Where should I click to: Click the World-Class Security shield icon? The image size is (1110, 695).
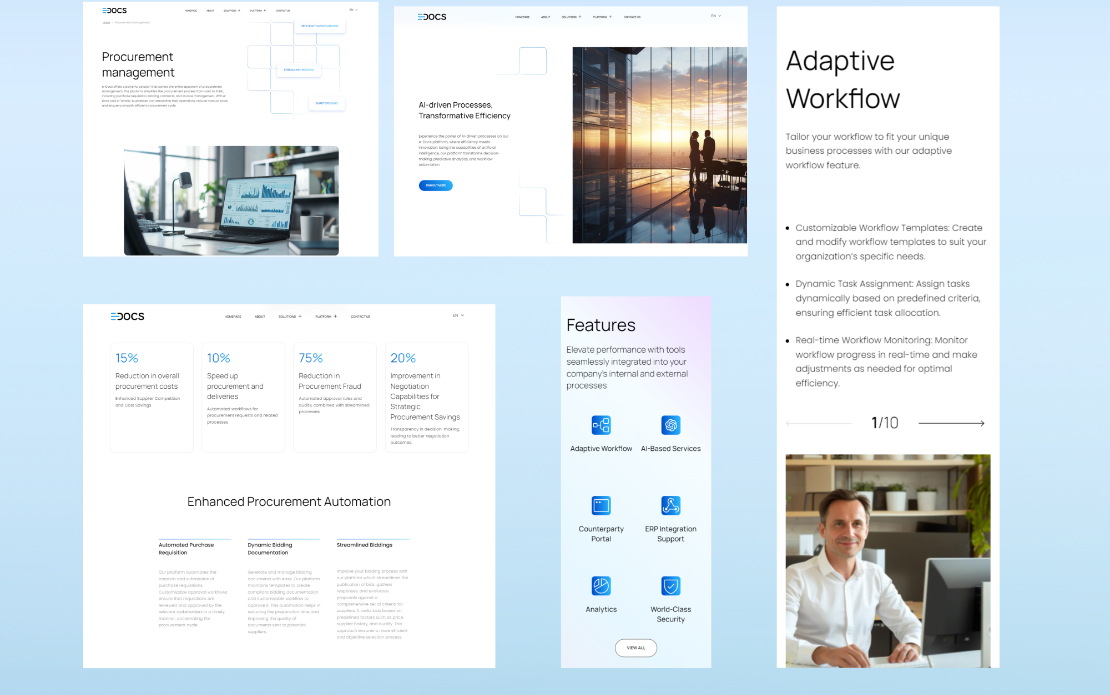(x=670, y=585)
